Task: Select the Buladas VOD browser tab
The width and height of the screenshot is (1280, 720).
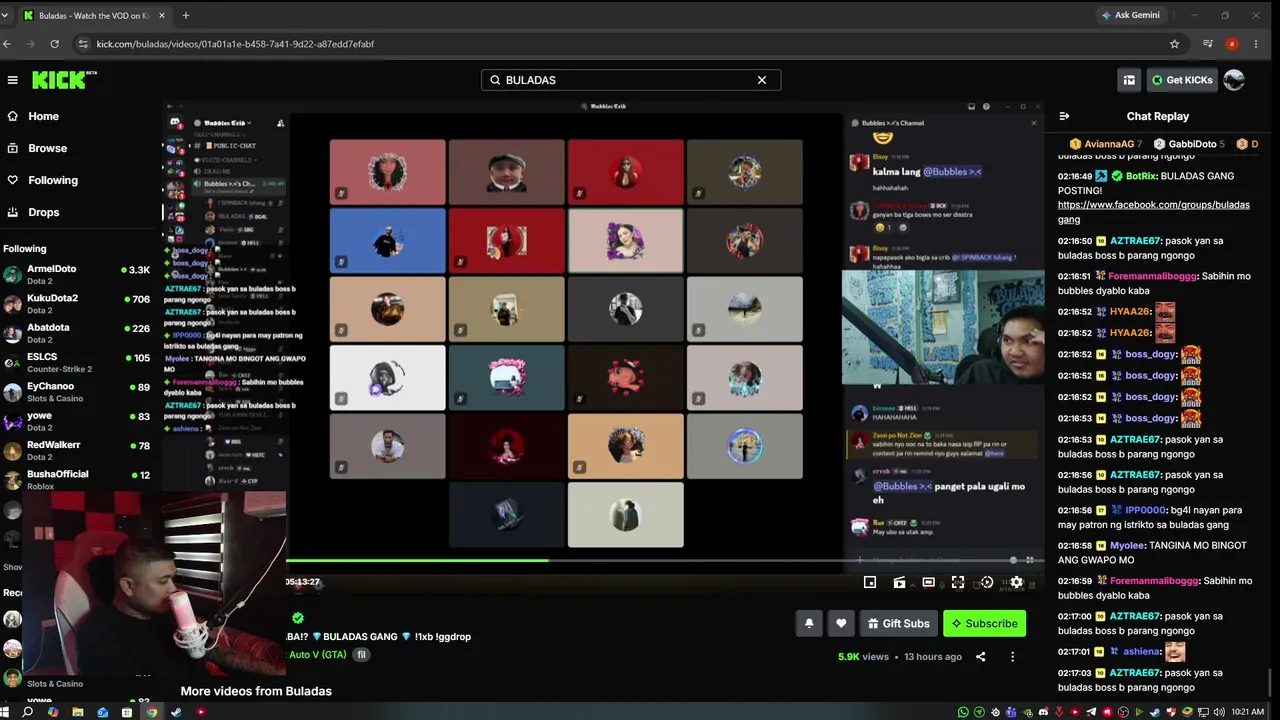Action: coord(97,15)
